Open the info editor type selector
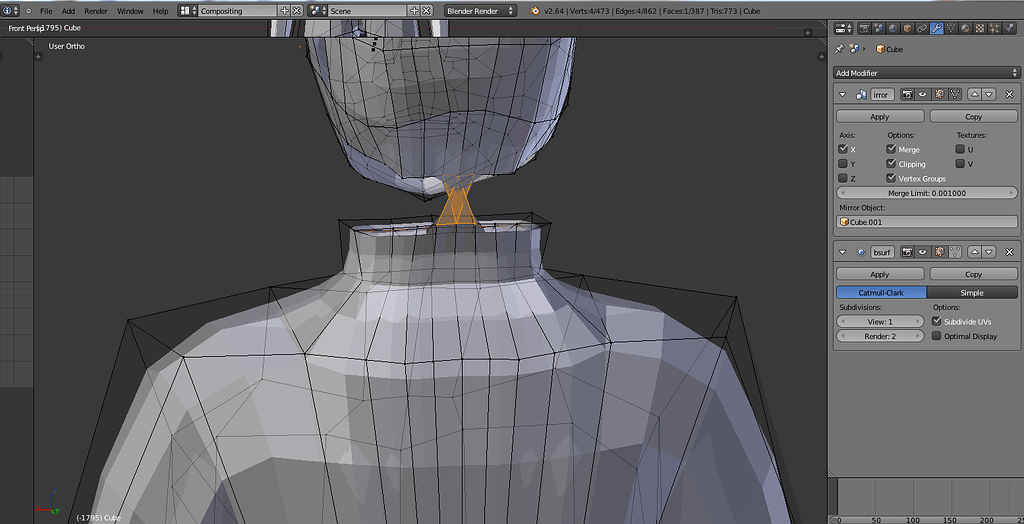 tap(10, 11)
